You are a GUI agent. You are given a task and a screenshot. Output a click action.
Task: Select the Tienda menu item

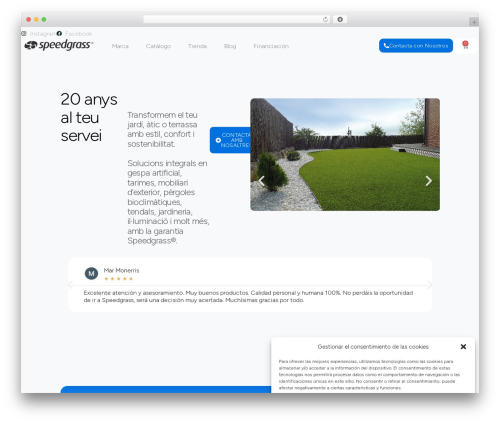click(x=197, y=46)
